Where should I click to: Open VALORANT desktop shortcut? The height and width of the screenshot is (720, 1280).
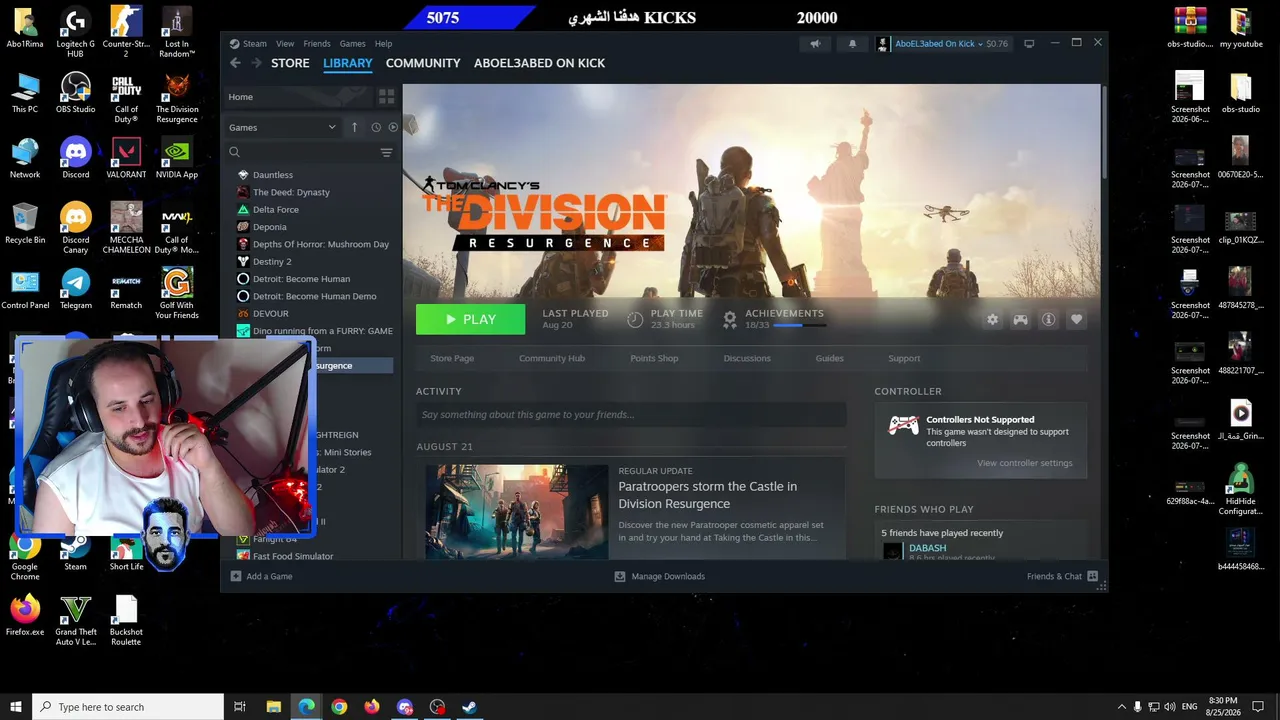point(126,158)
